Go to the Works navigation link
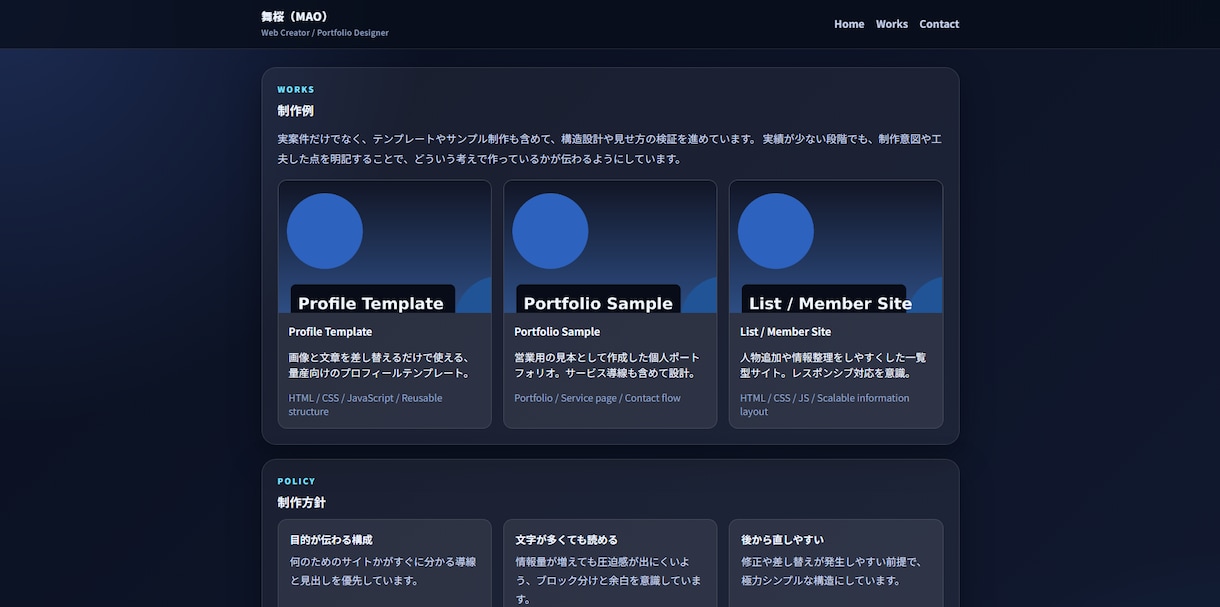This screenshot has height=607, width=1220. click(x=892, y=24)
